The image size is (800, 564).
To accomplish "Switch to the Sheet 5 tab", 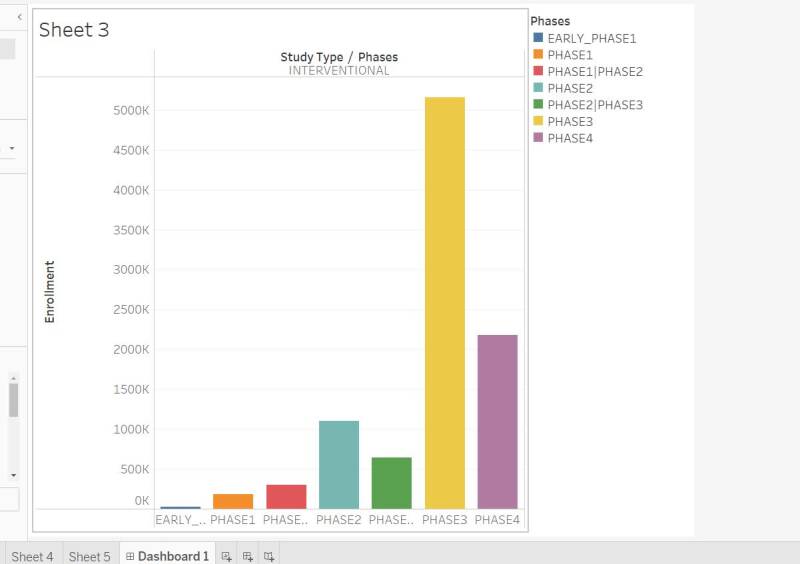I will click(89, 556).
